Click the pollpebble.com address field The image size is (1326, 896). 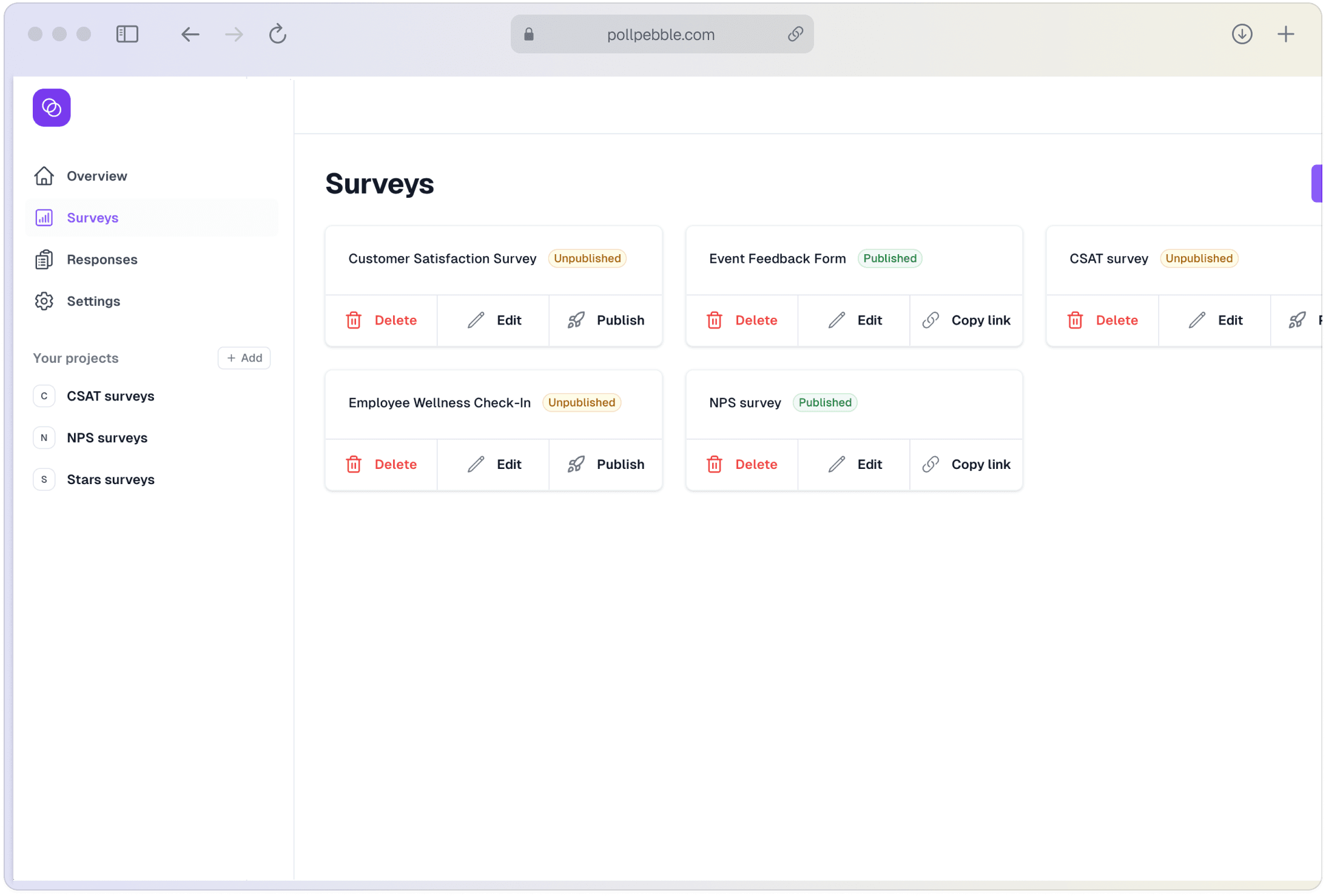point(661,35)
